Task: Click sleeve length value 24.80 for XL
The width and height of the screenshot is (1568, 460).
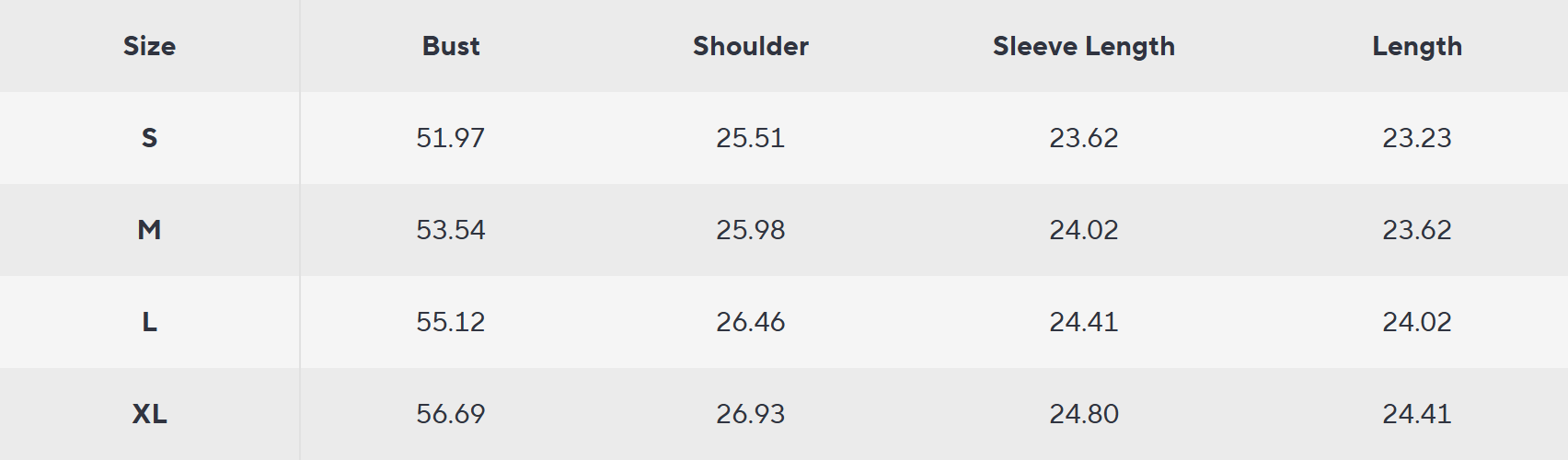Action: pyautogui.click(x=1084, y=414)
